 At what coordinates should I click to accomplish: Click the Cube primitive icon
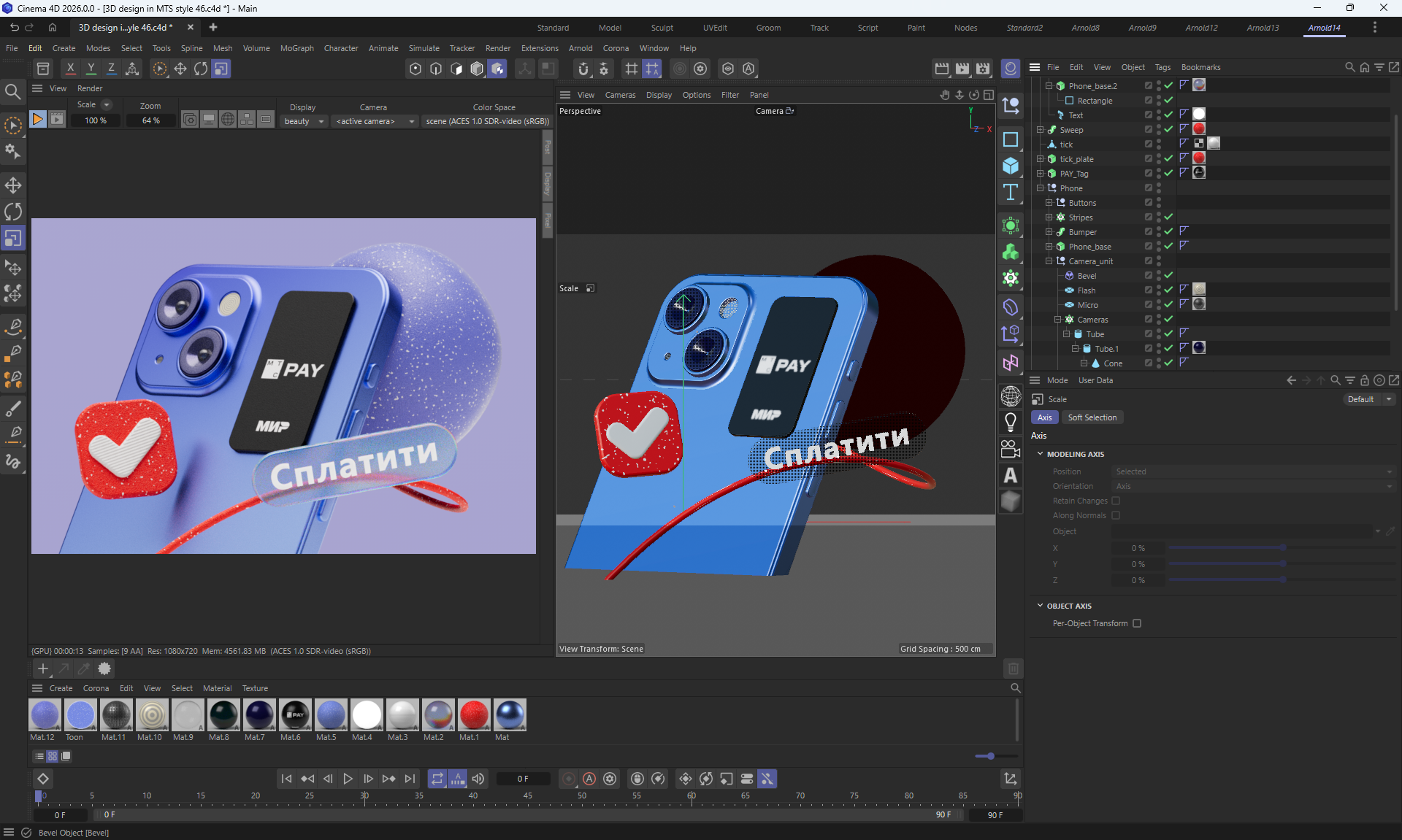click(1011, 166)
